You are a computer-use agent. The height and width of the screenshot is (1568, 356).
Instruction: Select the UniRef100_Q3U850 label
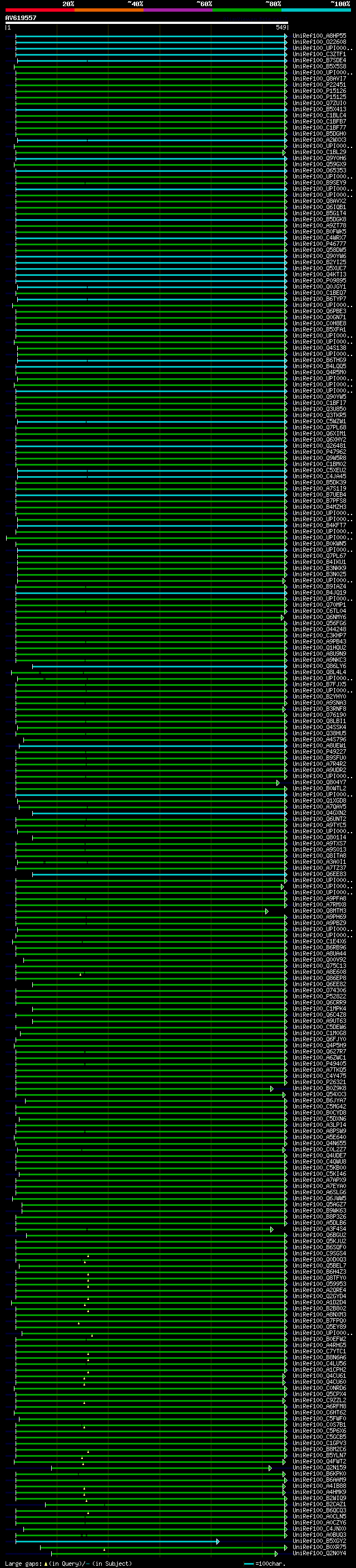(x=319, y=409)
